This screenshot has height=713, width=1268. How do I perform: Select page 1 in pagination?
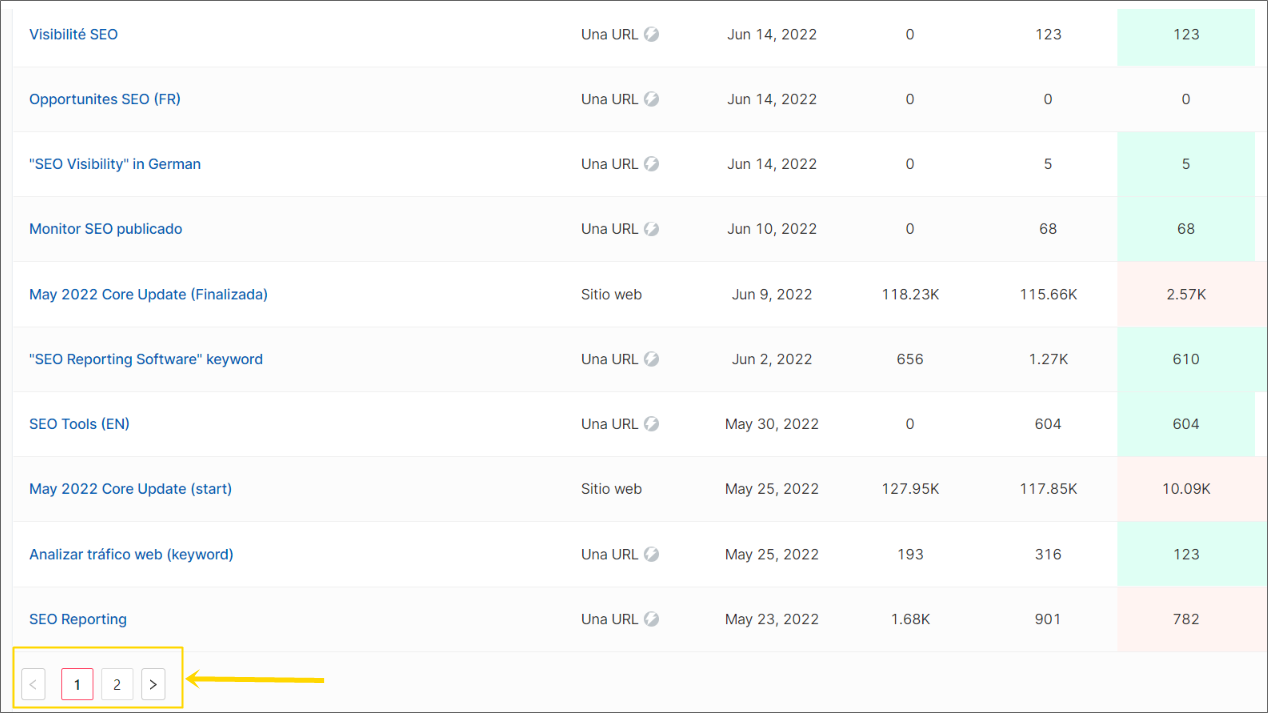tap(77, 685)
